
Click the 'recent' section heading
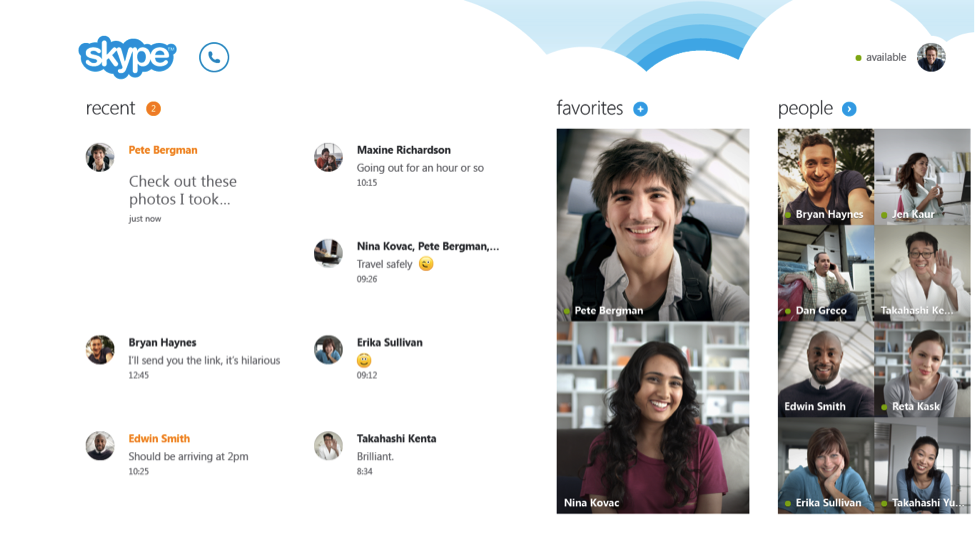[x=110, y=108]
